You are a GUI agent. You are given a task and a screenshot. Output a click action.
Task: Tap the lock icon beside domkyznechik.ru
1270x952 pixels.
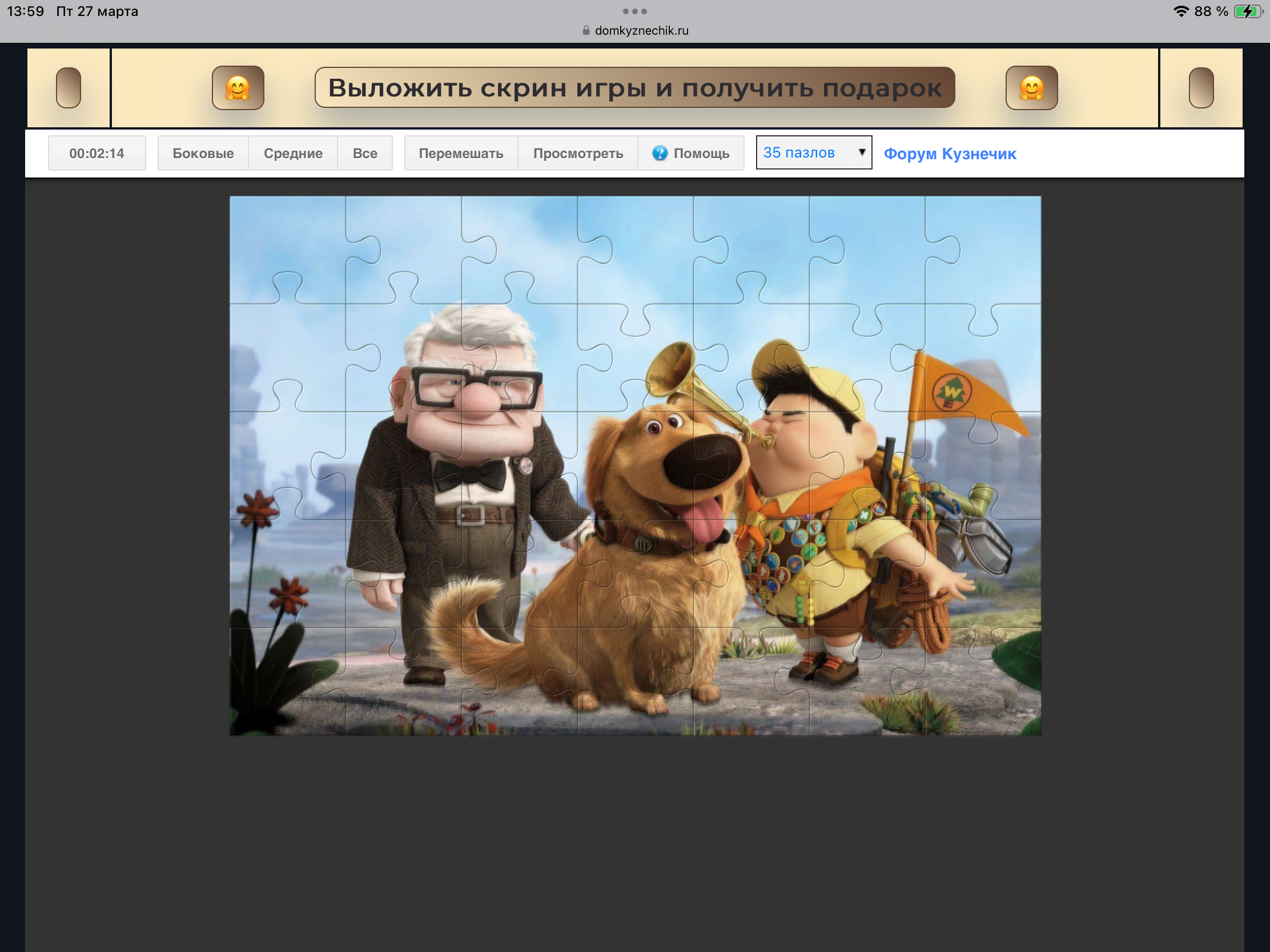586,30
